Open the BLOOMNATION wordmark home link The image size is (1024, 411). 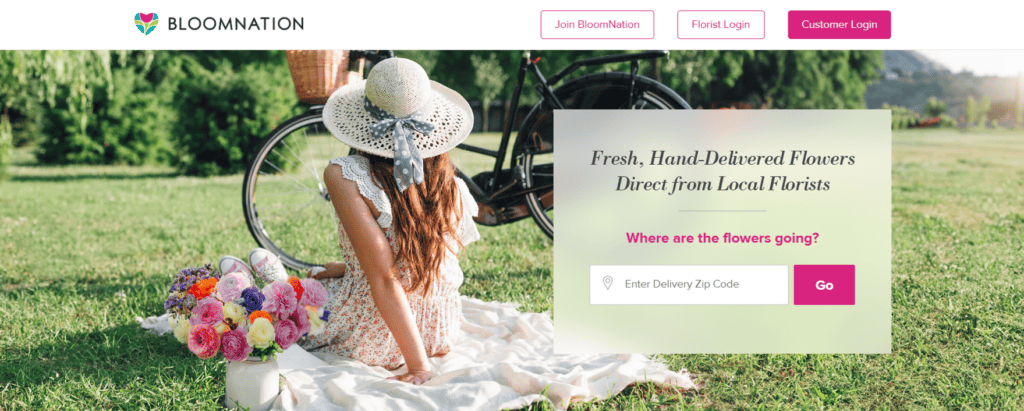coord(236,24)
